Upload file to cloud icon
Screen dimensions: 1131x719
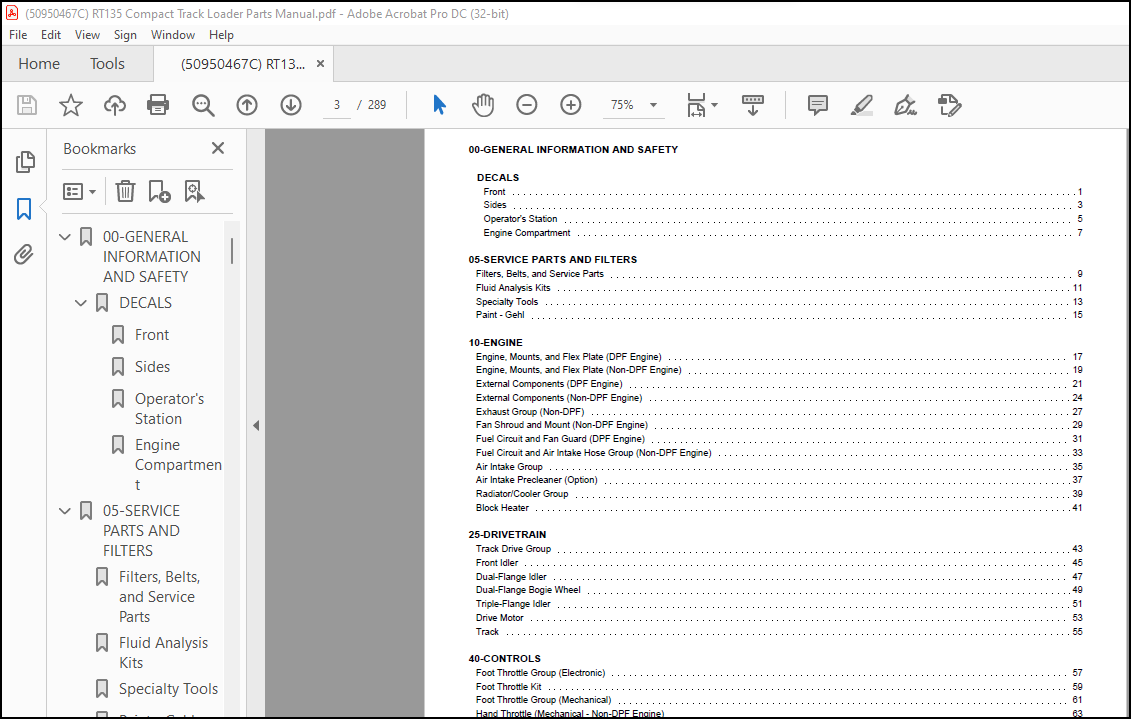115,105
